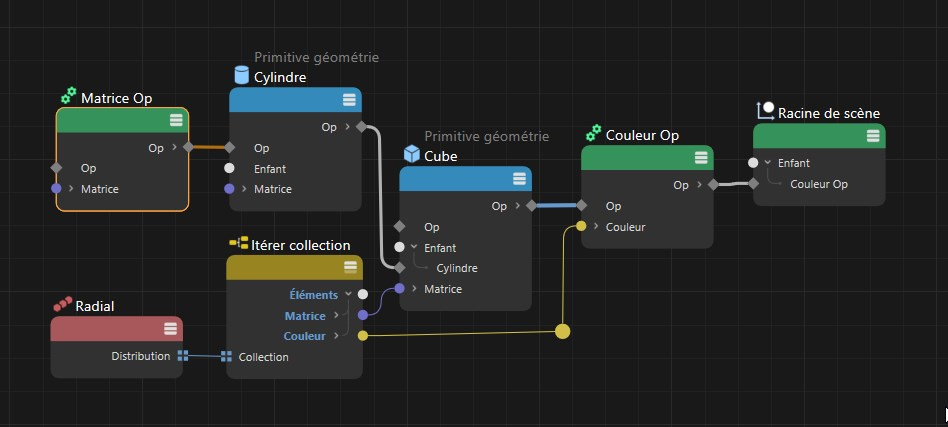Click the Cube node menu icon
The image size is (948, 427).
tap(519, 179)
